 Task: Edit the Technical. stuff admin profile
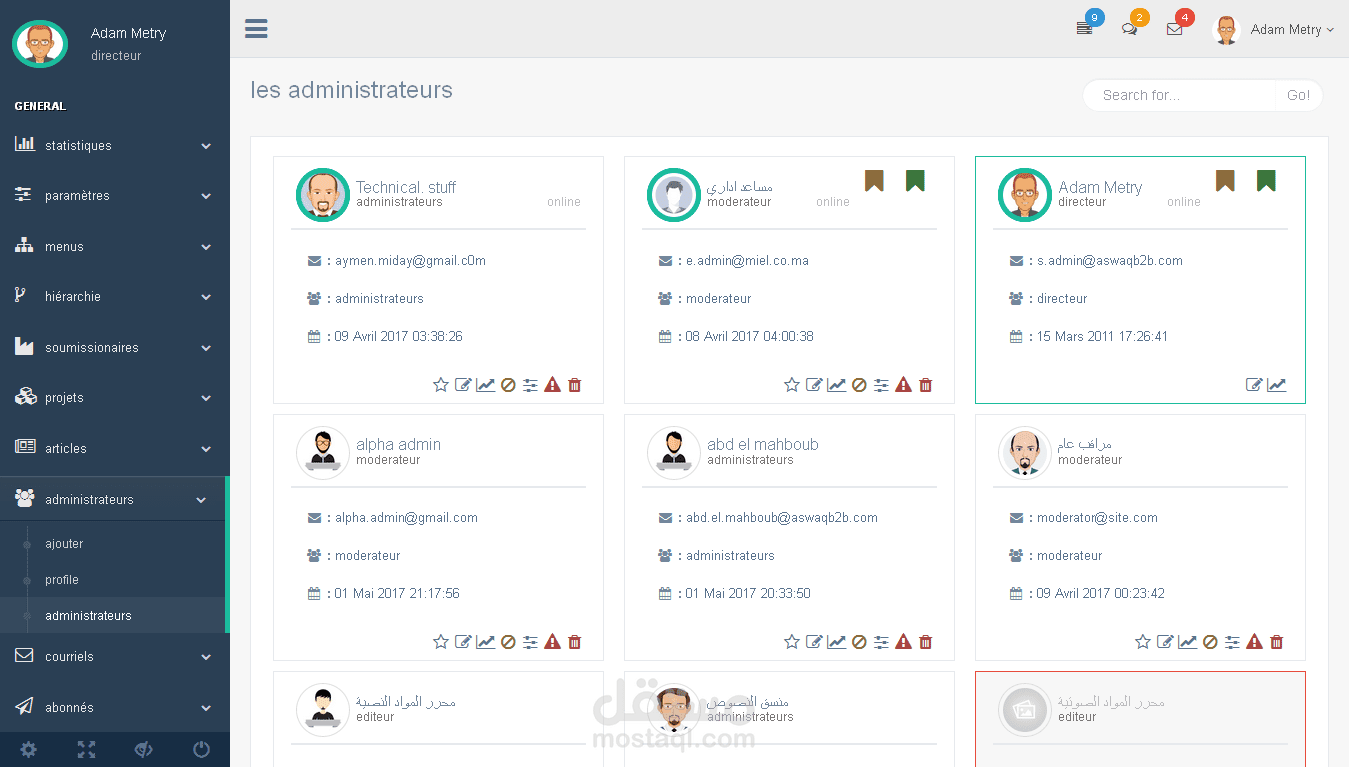pyautogui.click(x=462, y=384)
